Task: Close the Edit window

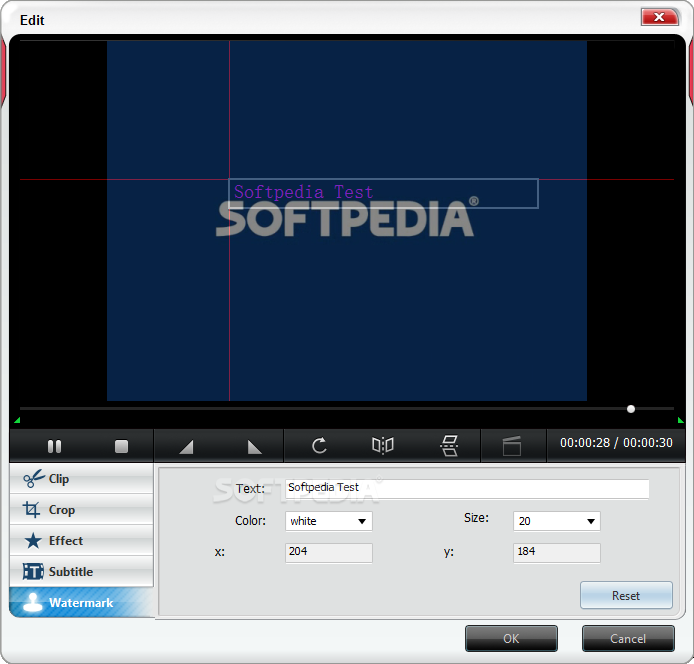Action: click(659, 17)
